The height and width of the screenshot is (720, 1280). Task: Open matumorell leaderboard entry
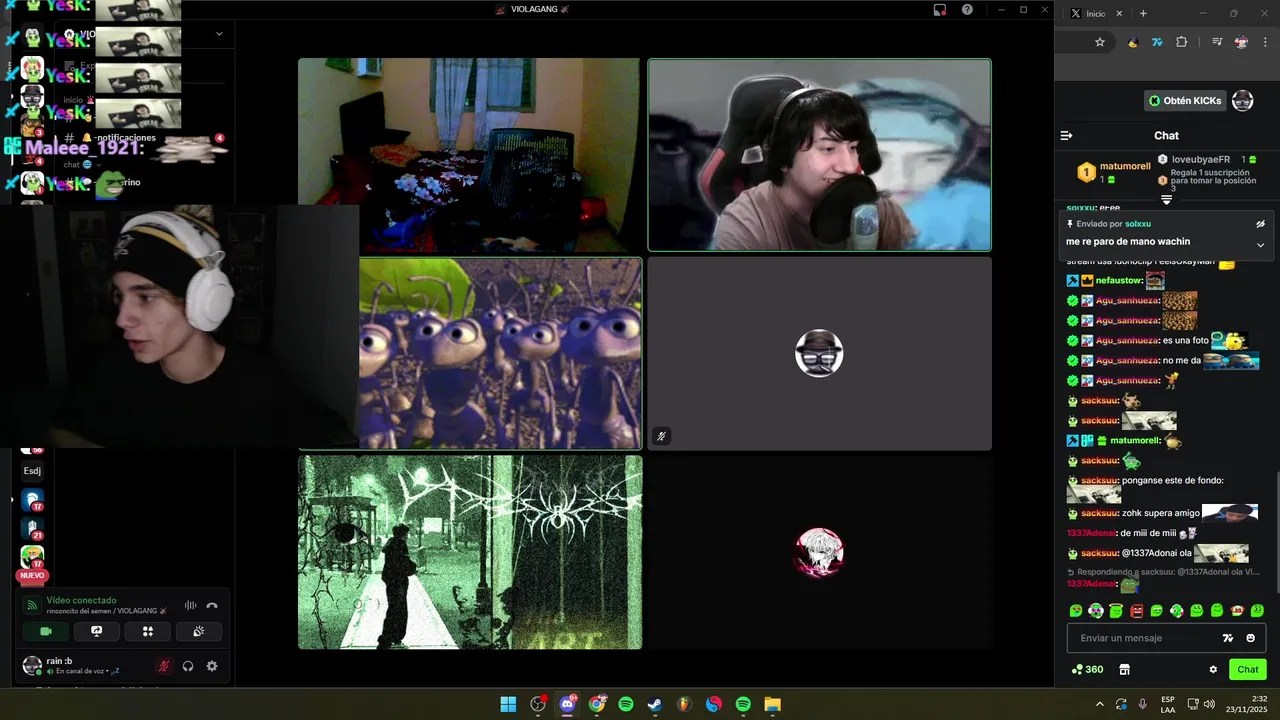point(1113,172)
